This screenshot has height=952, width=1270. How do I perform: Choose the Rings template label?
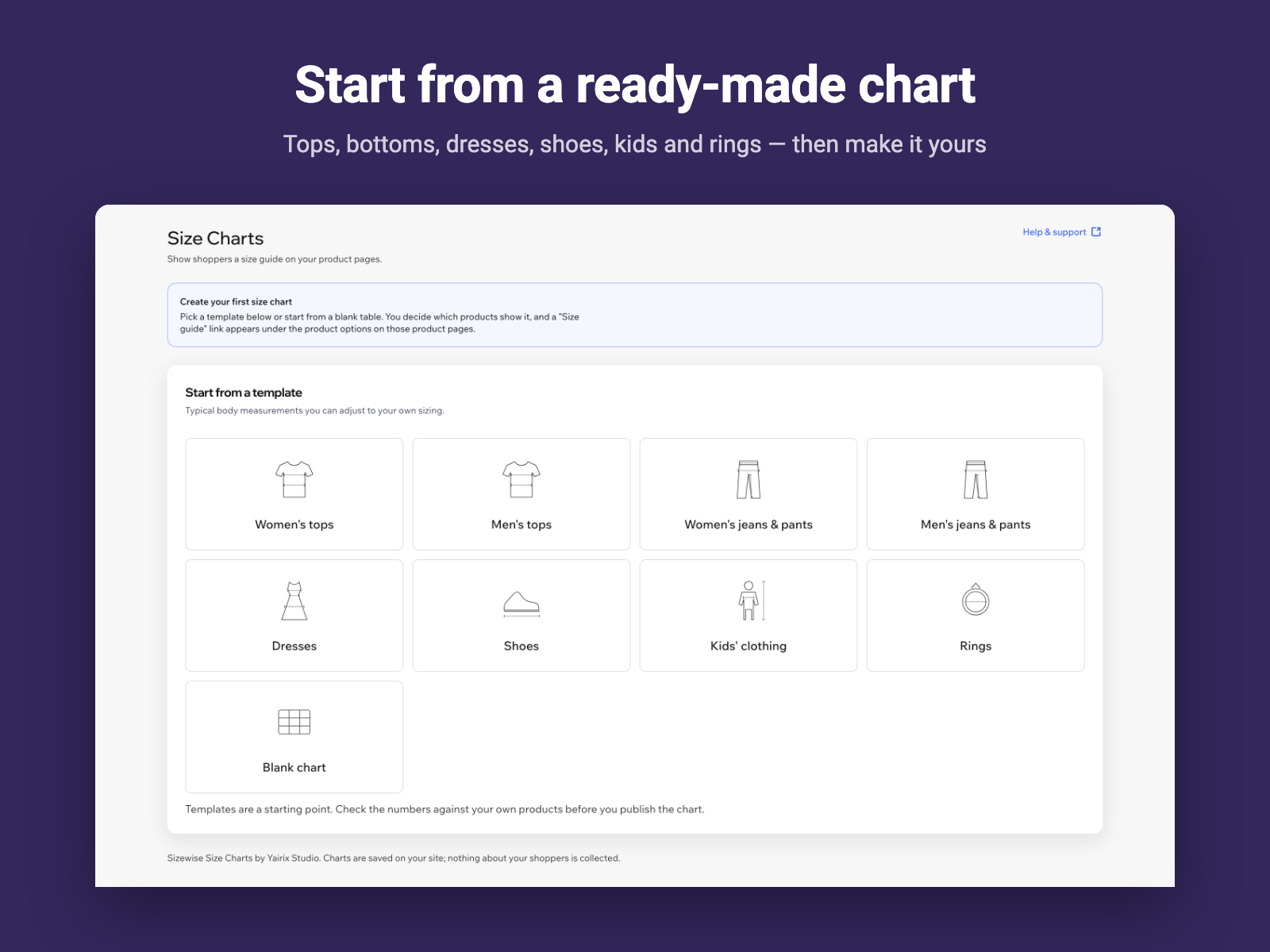tap(976, 646)
